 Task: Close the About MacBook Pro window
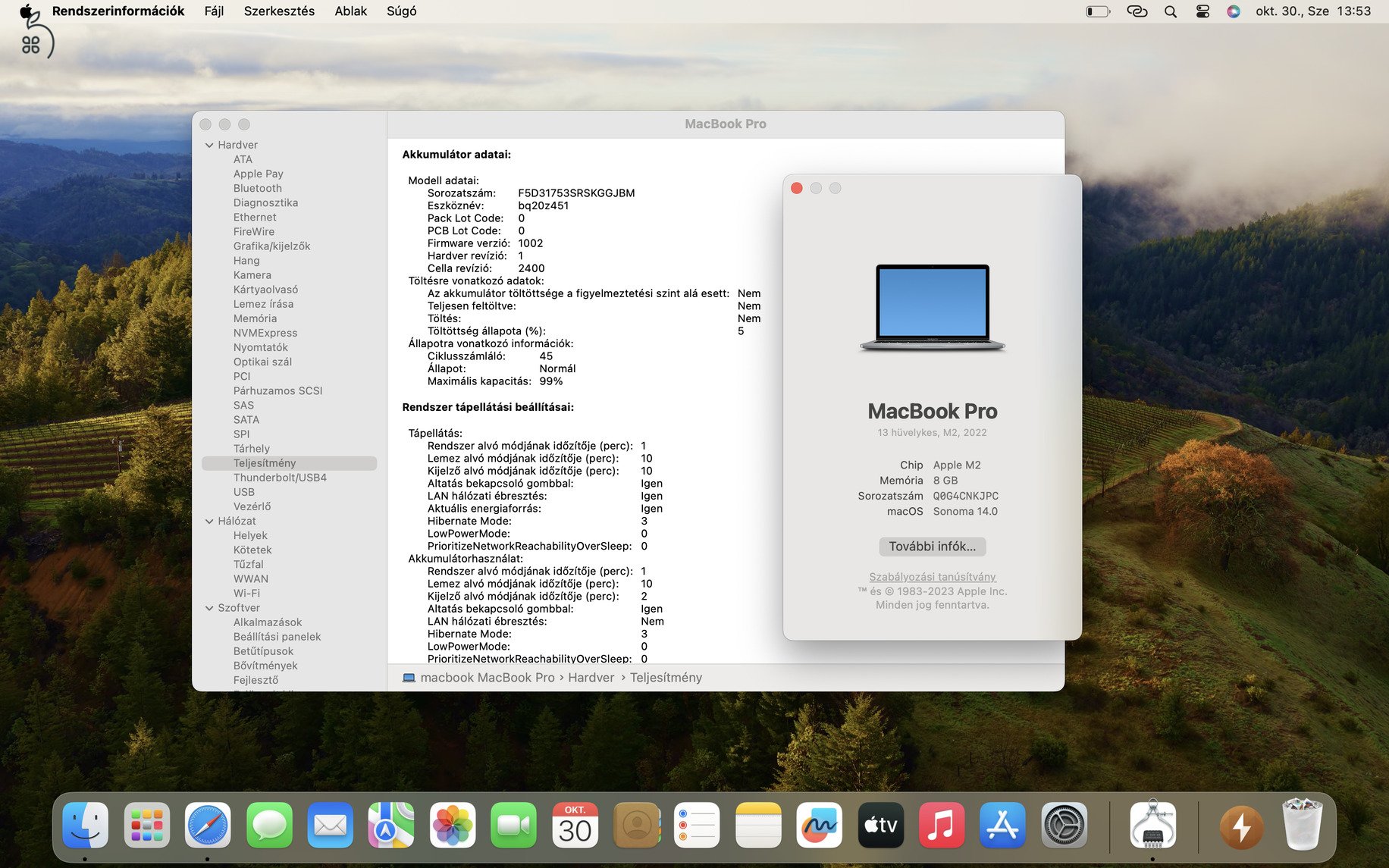point(797,188)
